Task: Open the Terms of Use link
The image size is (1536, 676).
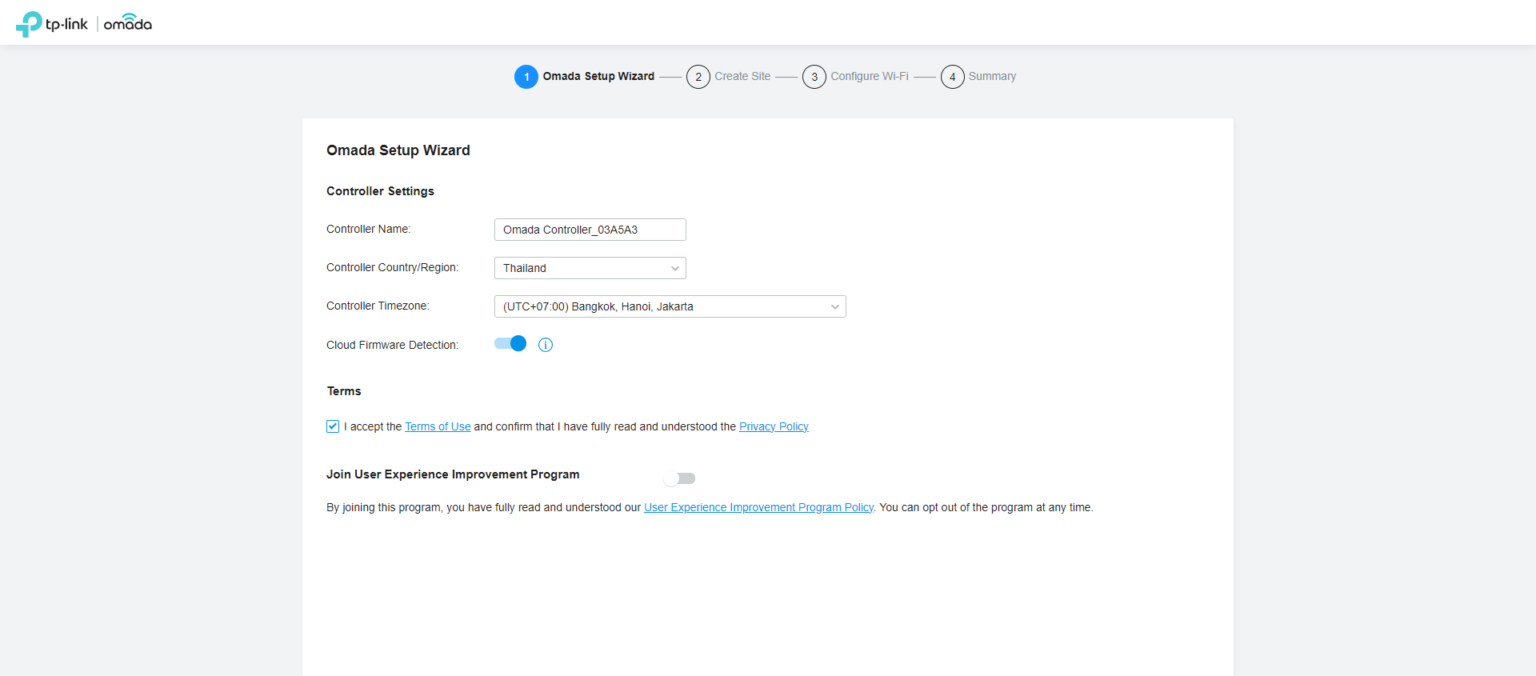Action: coord(437,427)
